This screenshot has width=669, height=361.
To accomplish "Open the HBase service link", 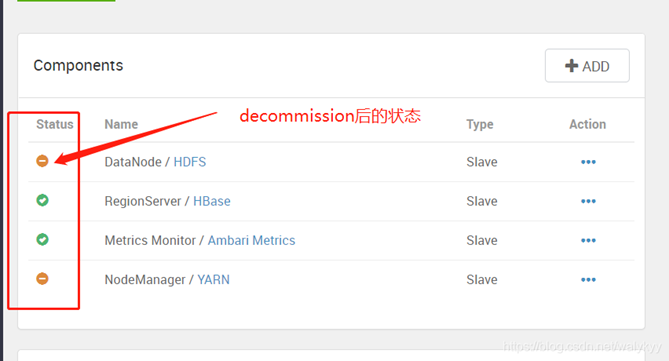I will (212, 201).
